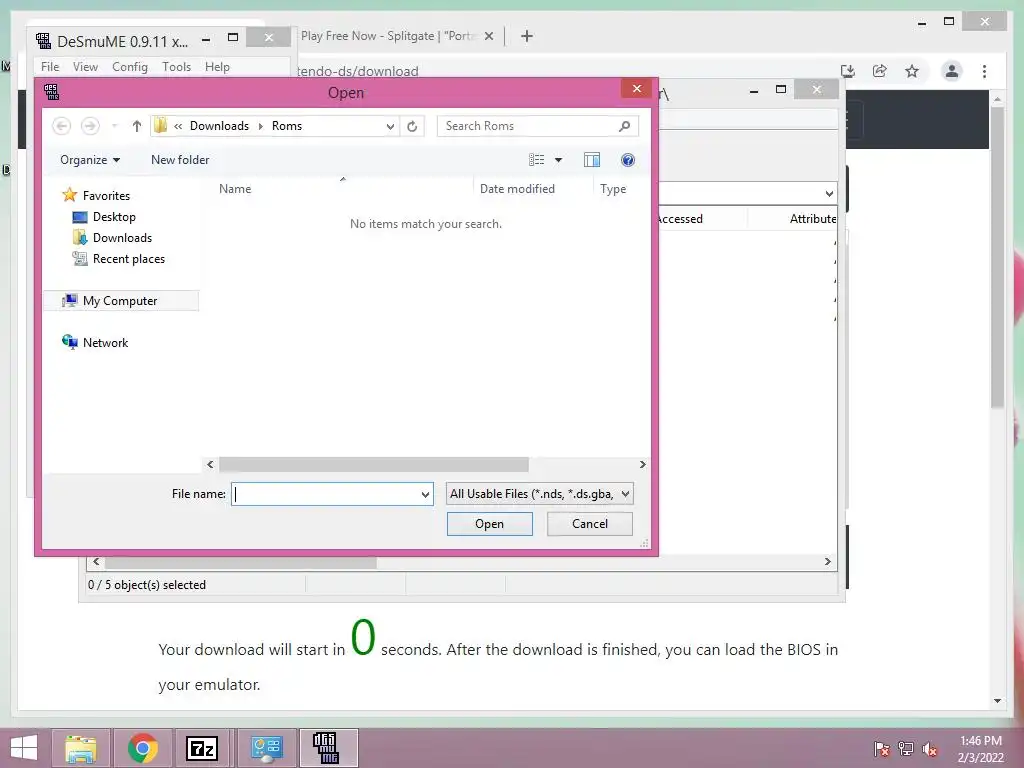Open File Explorer from taskbar
This screenshot has height=768, width=1024.
click(80, 748)
